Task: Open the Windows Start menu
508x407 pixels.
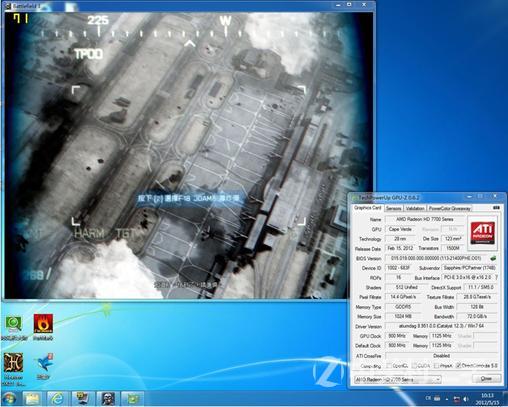Action: [x=9, y=398]
